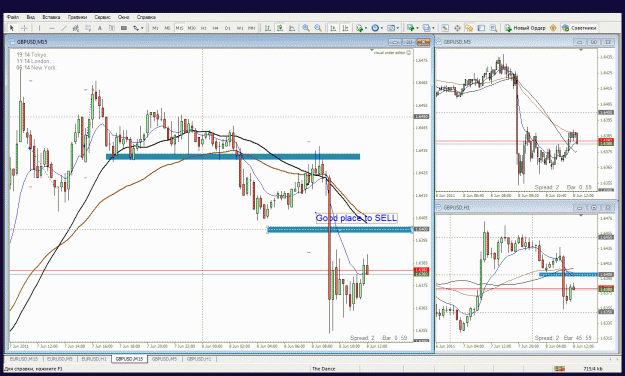Toggle the MN timeframe button
Image resolution: width=625 pixels, height=376 pixels.
click(252, 28)
